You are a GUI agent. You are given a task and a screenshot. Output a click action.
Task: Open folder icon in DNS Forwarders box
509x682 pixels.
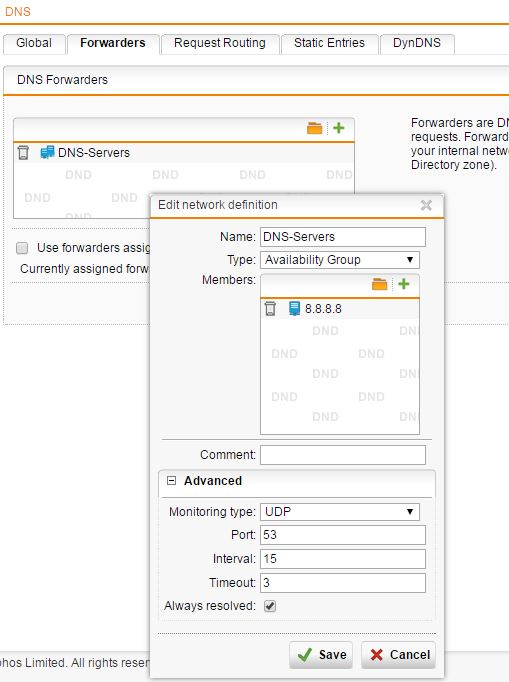point(315,128)
